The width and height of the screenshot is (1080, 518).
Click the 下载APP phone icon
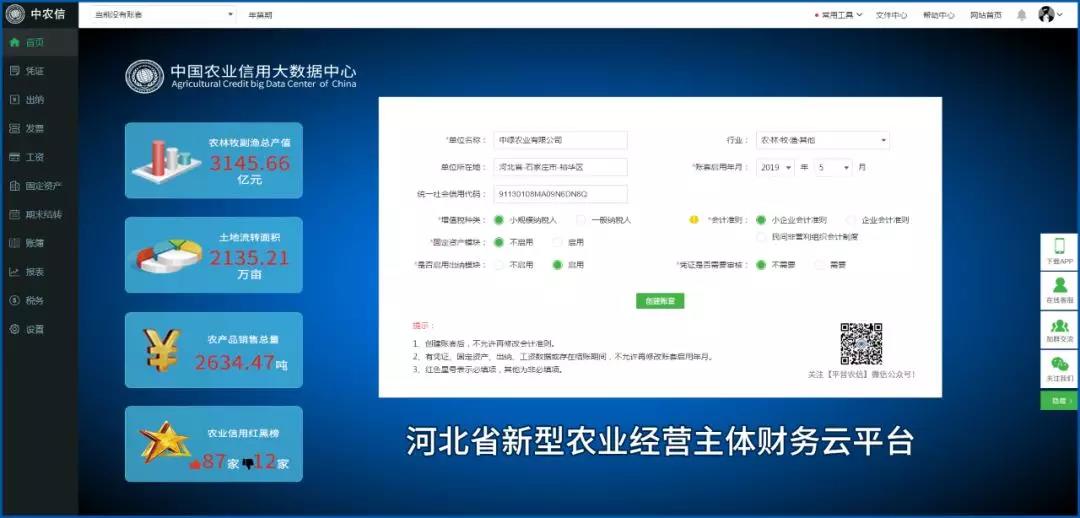click(1059, 247)
